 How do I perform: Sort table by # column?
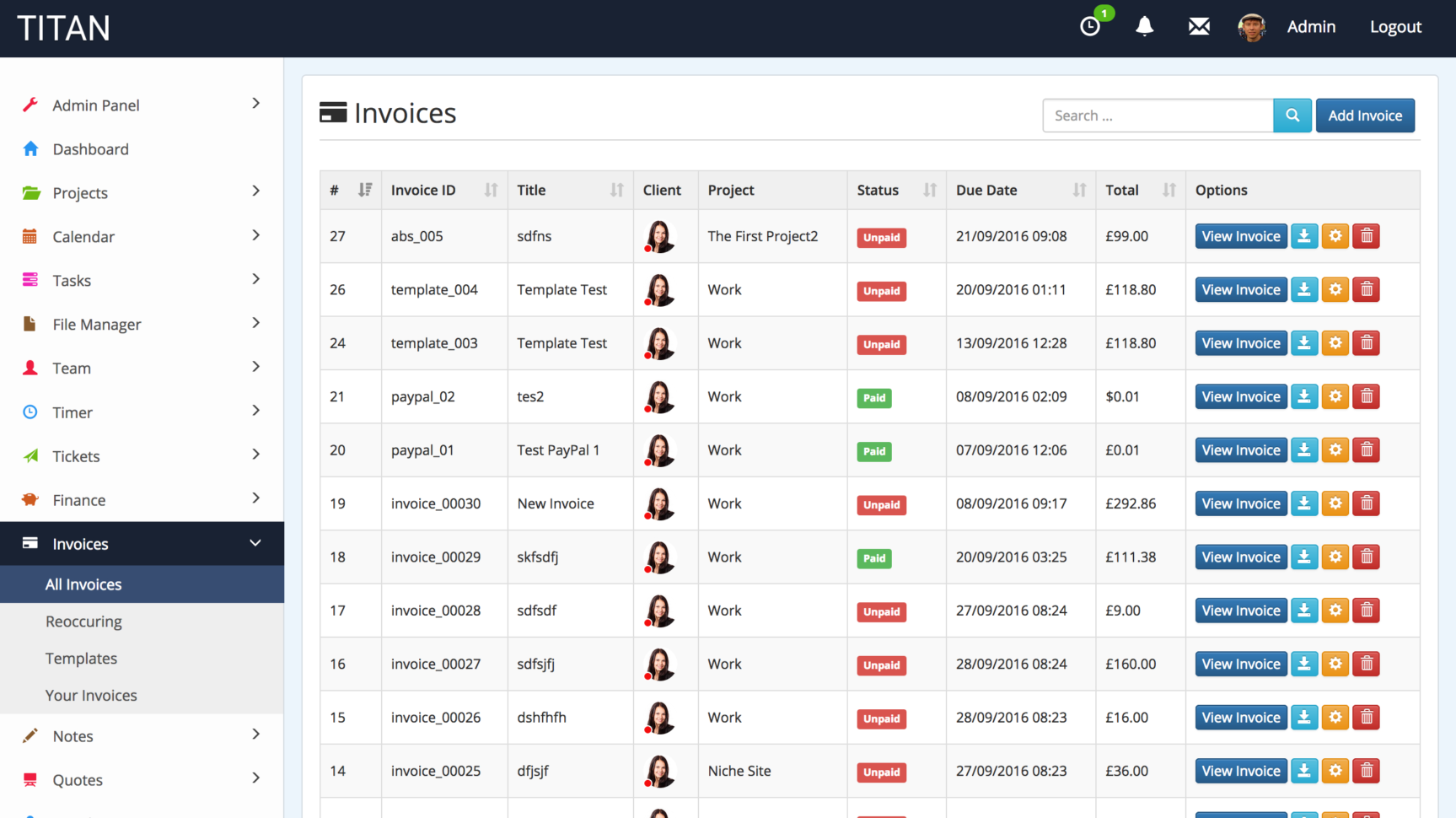click(x=364, y=190)
